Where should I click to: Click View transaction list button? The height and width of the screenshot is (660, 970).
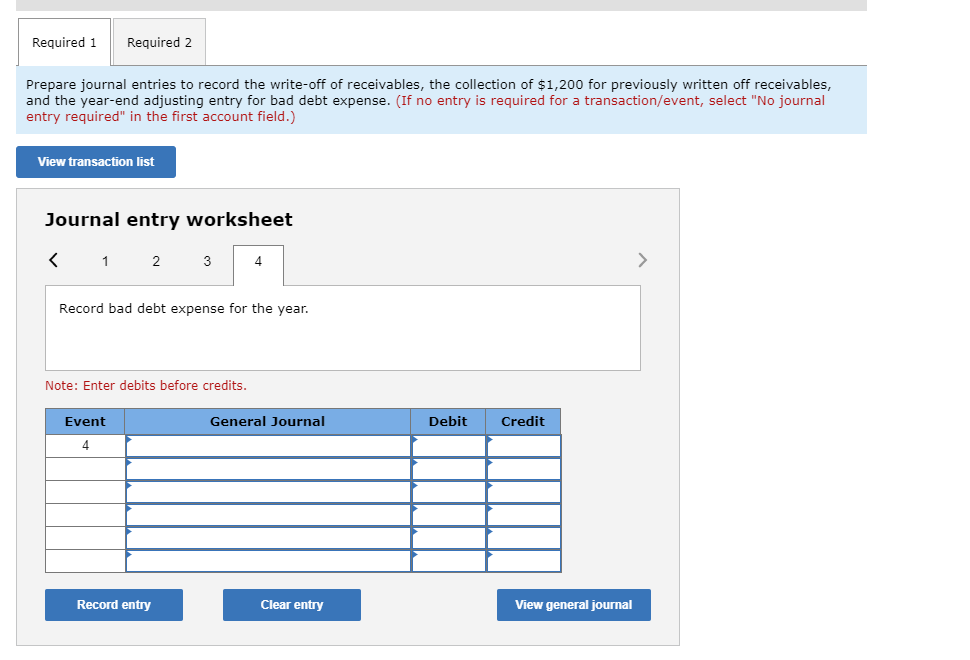click(x=96, y=162)
